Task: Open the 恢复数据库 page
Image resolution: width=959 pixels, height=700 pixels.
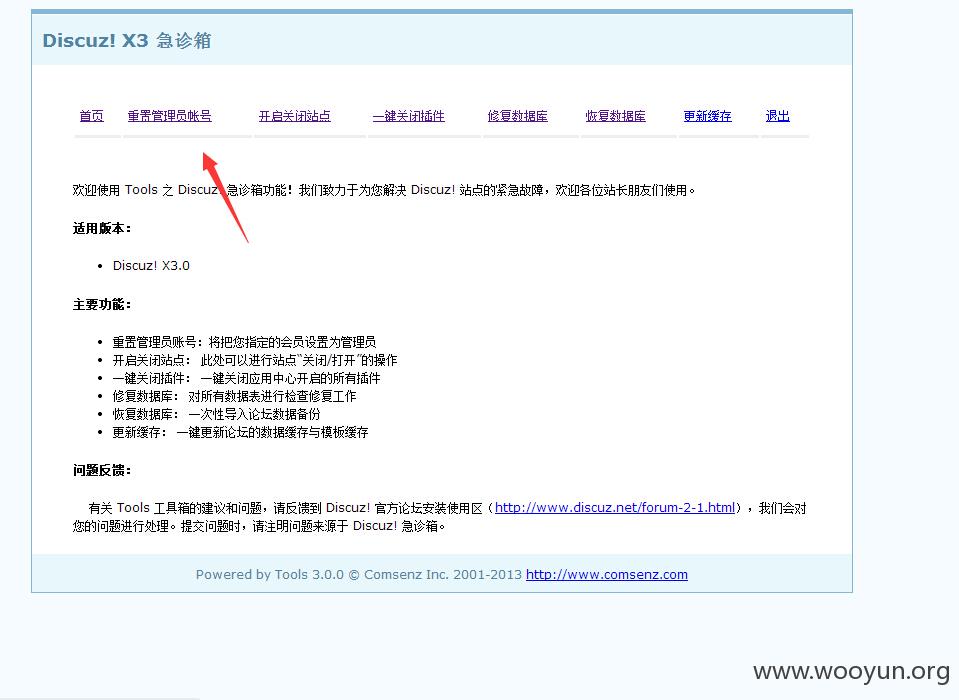Action: pos(615,116)
